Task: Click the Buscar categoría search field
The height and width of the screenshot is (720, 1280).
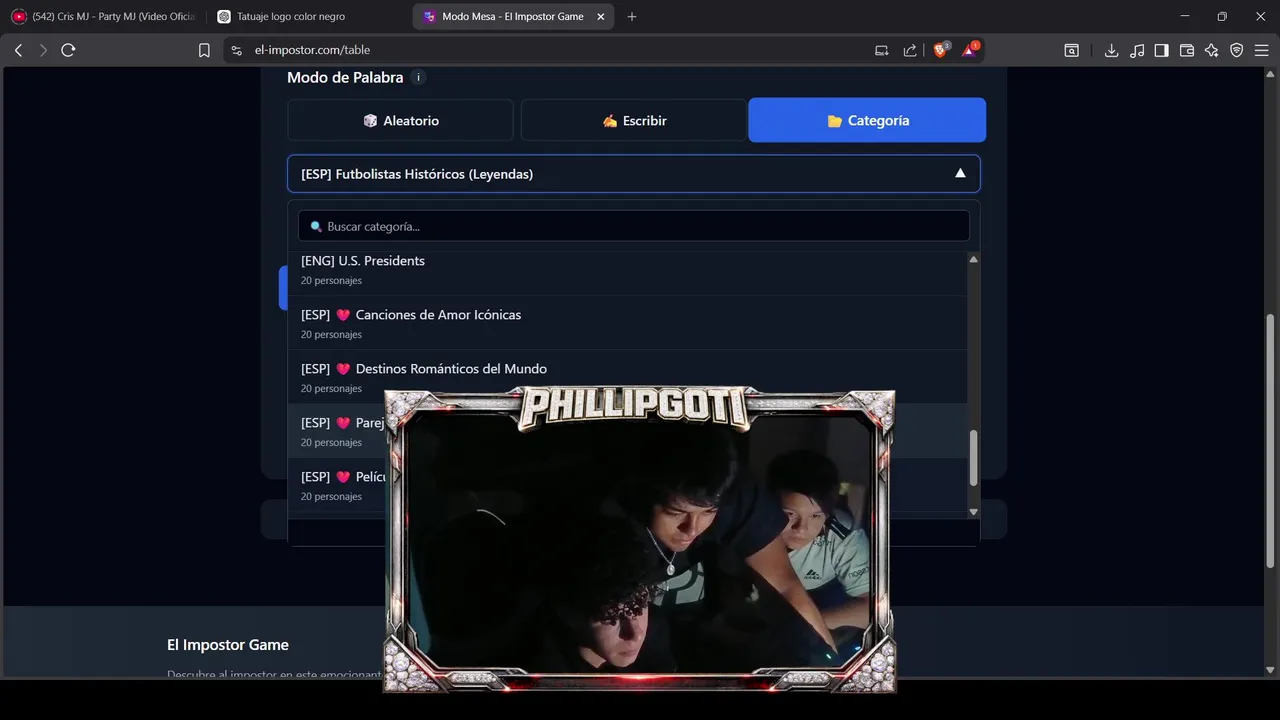Action: pyautogui.click(x=633, y=226)
